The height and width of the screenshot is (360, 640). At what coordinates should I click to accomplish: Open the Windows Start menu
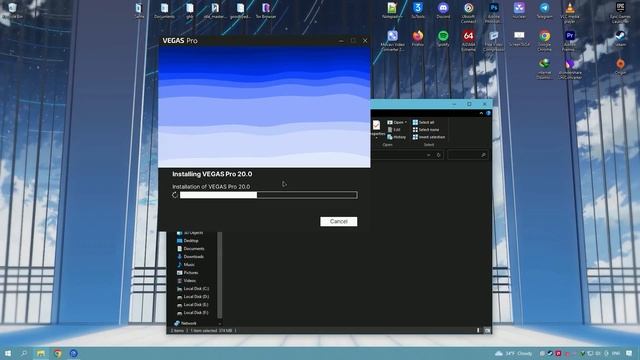pos(8,353)
